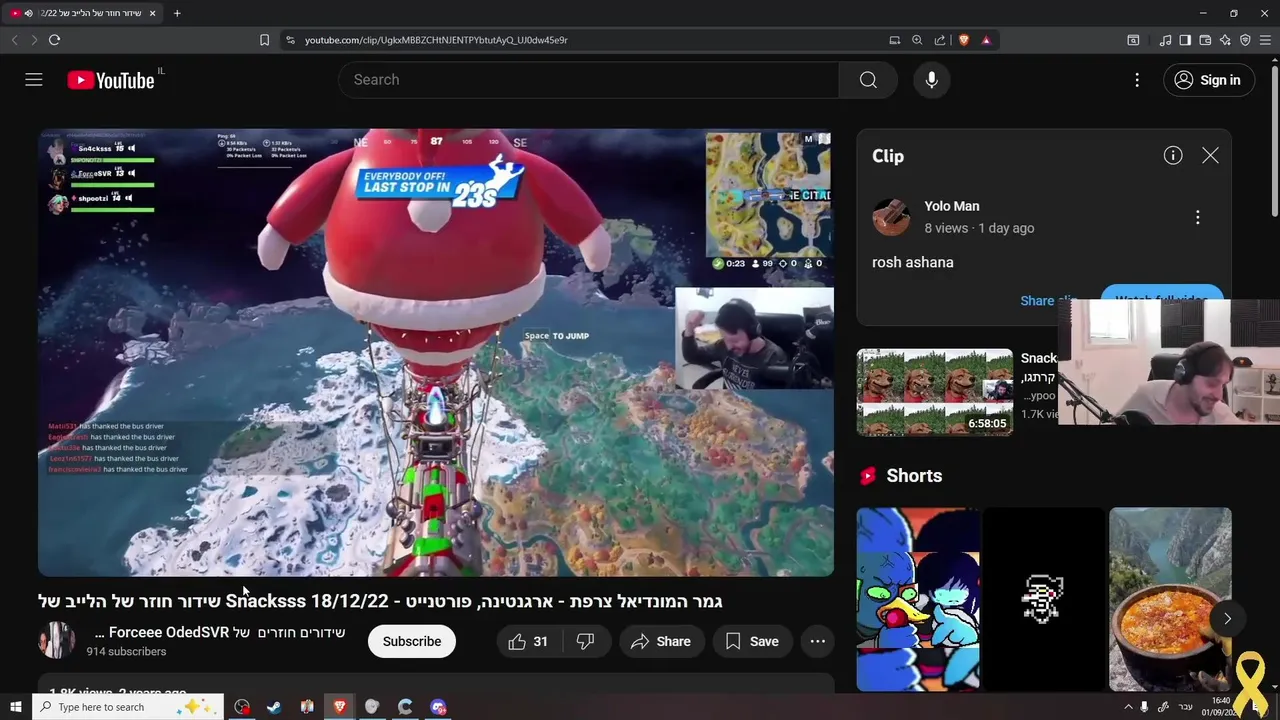Show next Shorts with right arrow

click(1227, 618)
